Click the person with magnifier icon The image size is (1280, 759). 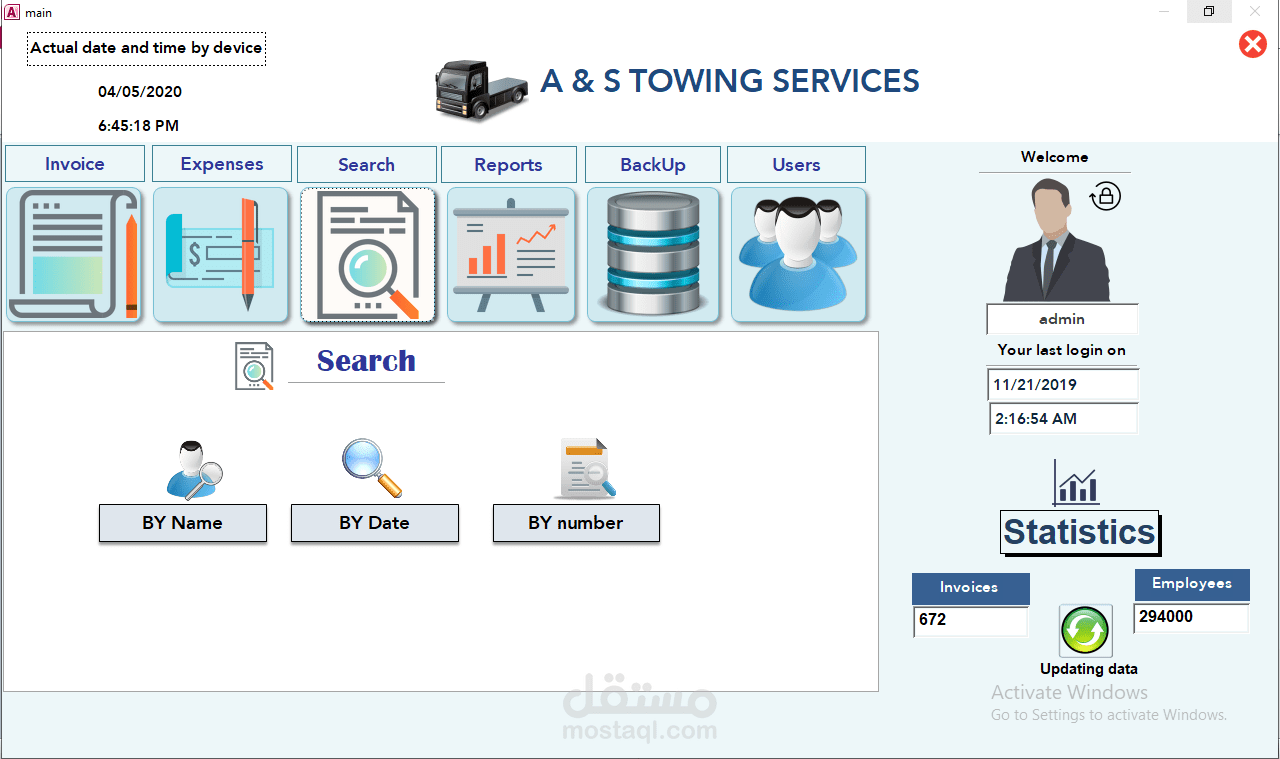(194, 469)
